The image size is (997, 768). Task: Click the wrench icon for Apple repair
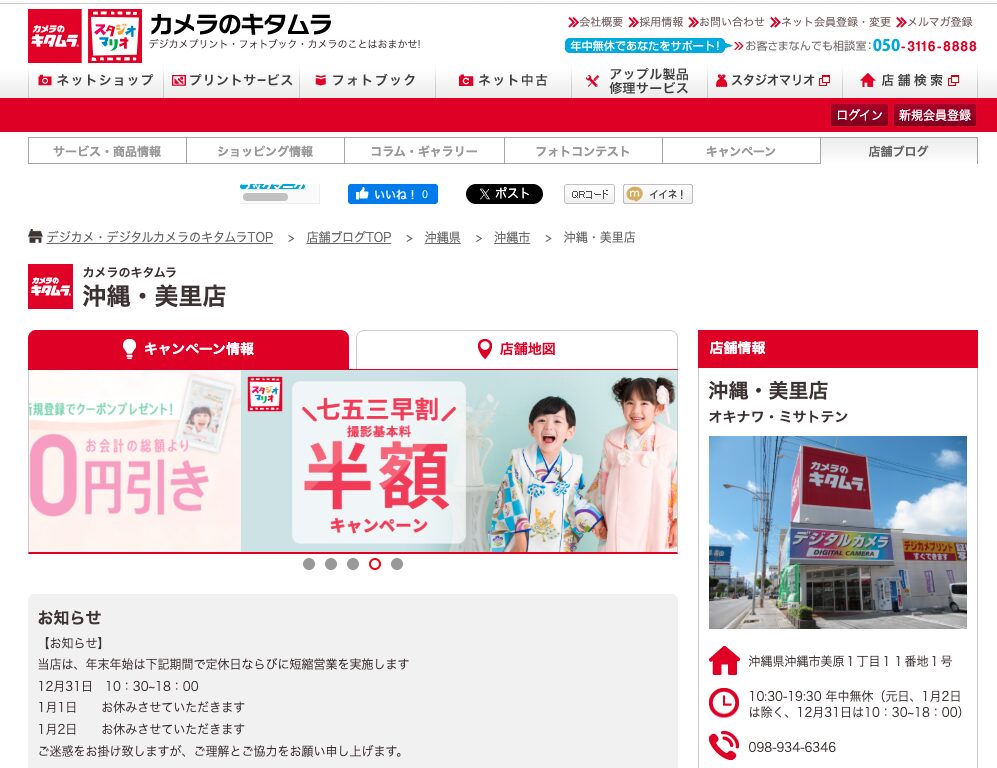592,81
